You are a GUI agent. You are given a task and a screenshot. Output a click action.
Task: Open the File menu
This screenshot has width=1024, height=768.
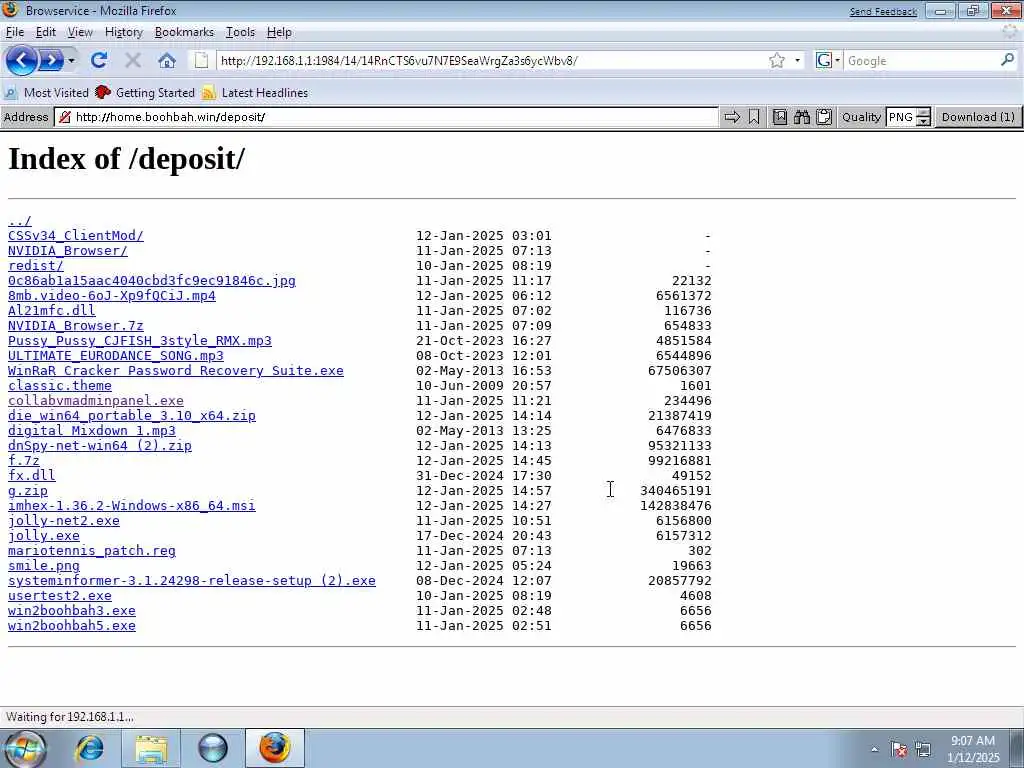[x=14, y=32]
